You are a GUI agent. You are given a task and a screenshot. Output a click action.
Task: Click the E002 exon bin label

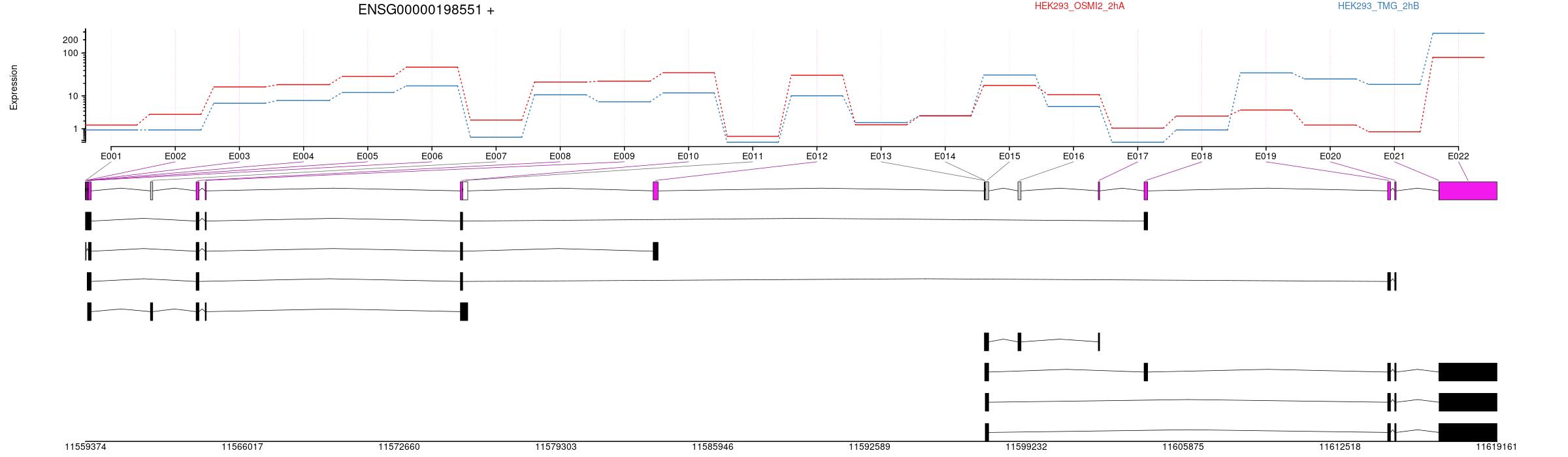175,156
